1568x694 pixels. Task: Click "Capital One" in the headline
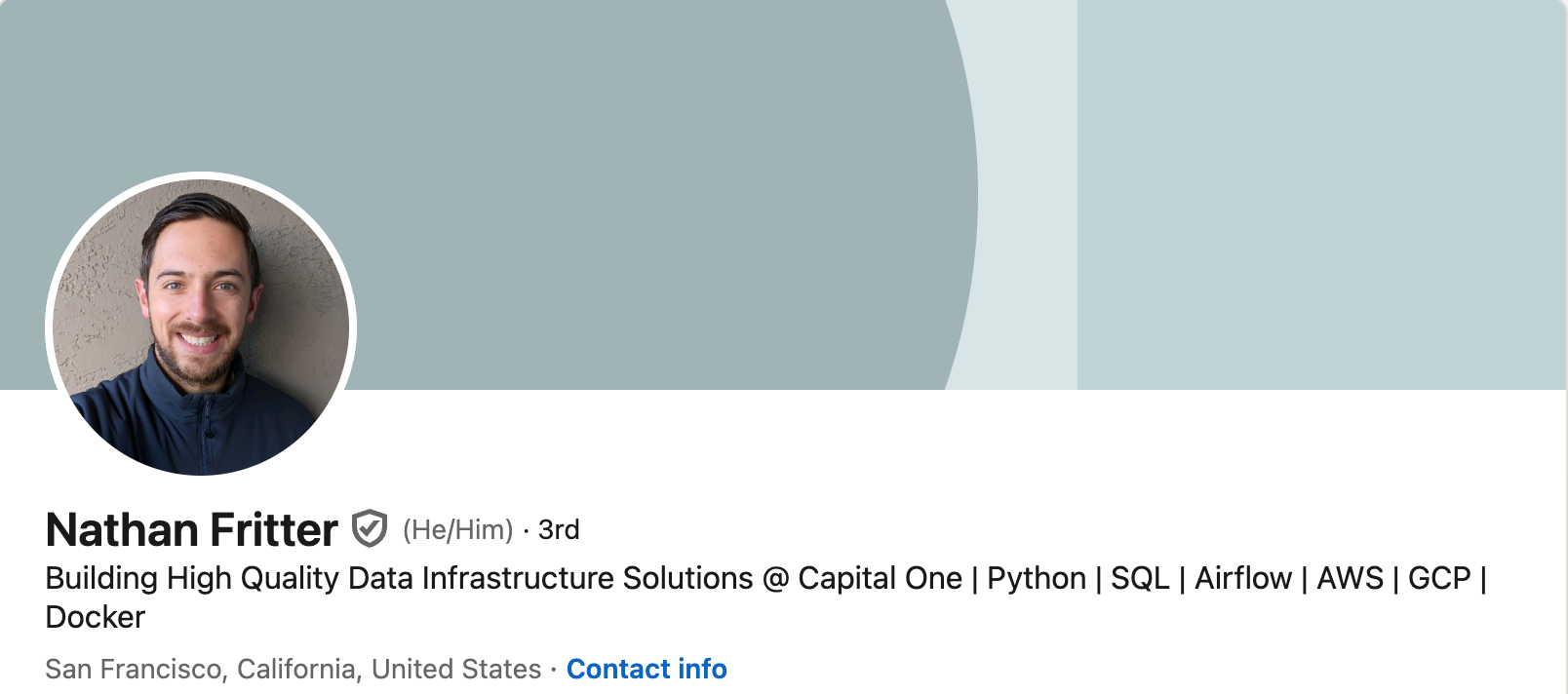point(880,578)
